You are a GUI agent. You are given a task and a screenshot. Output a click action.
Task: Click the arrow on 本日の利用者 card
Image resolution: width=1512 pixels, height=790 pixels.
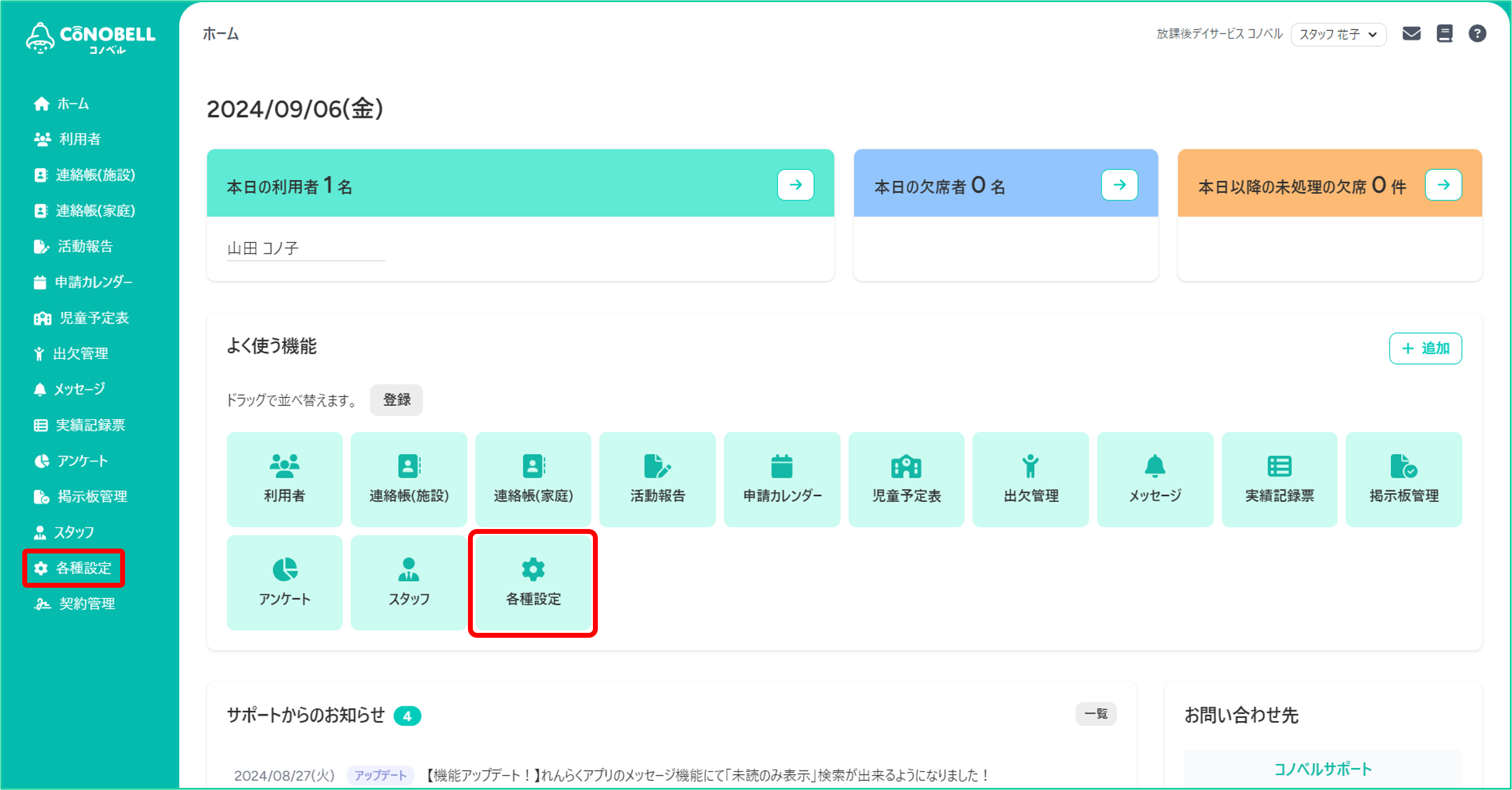tap(795, 185)
